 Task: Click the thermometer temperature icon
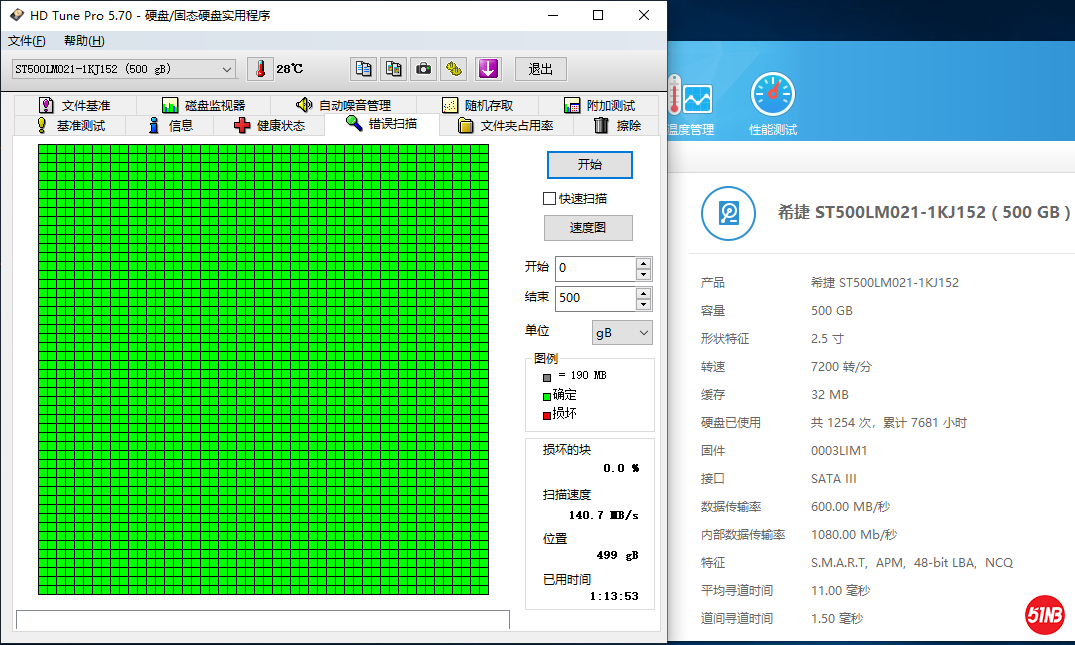[260, 69]
